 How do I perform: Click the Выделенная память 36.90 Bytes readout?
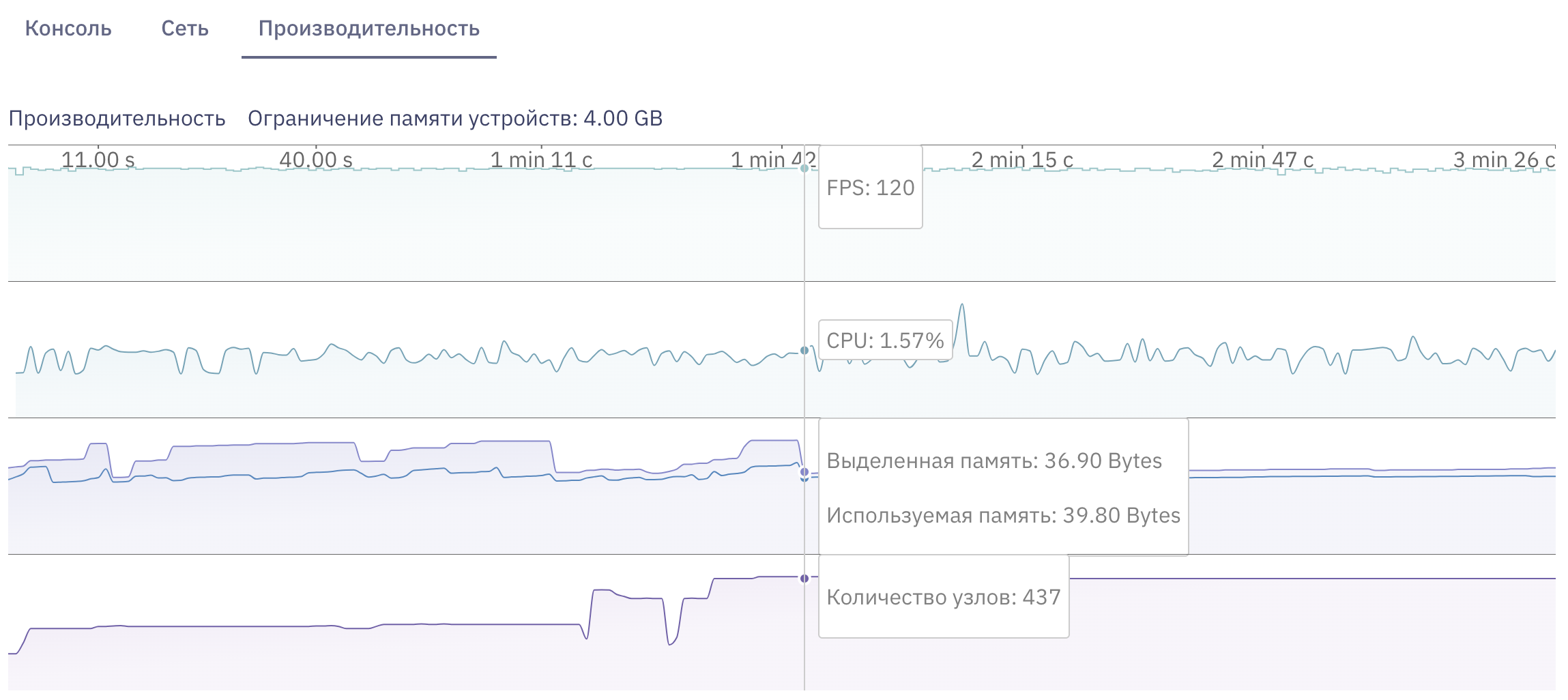(994, 461)
